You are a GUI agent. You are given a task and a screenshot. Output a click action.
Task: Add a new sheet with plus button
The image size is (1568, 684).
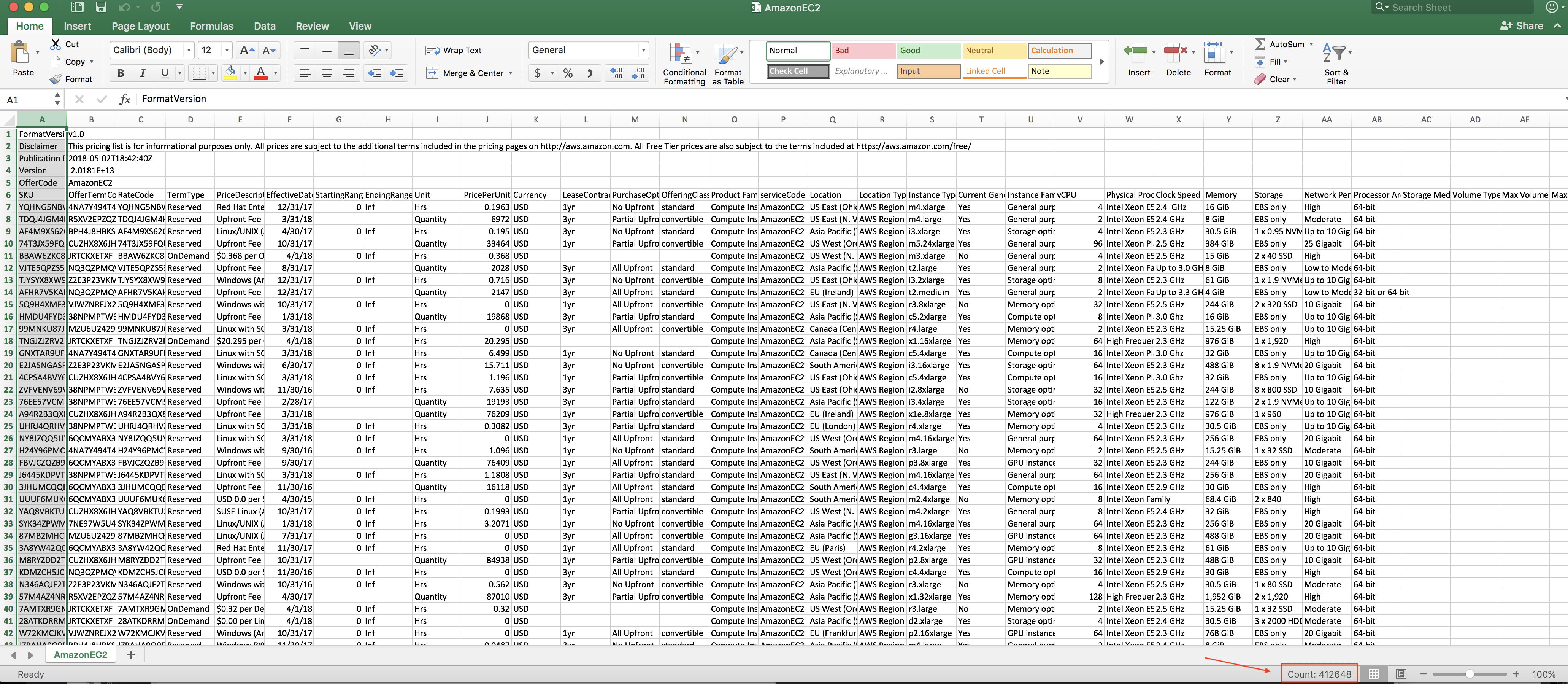(x=130, y=655)
